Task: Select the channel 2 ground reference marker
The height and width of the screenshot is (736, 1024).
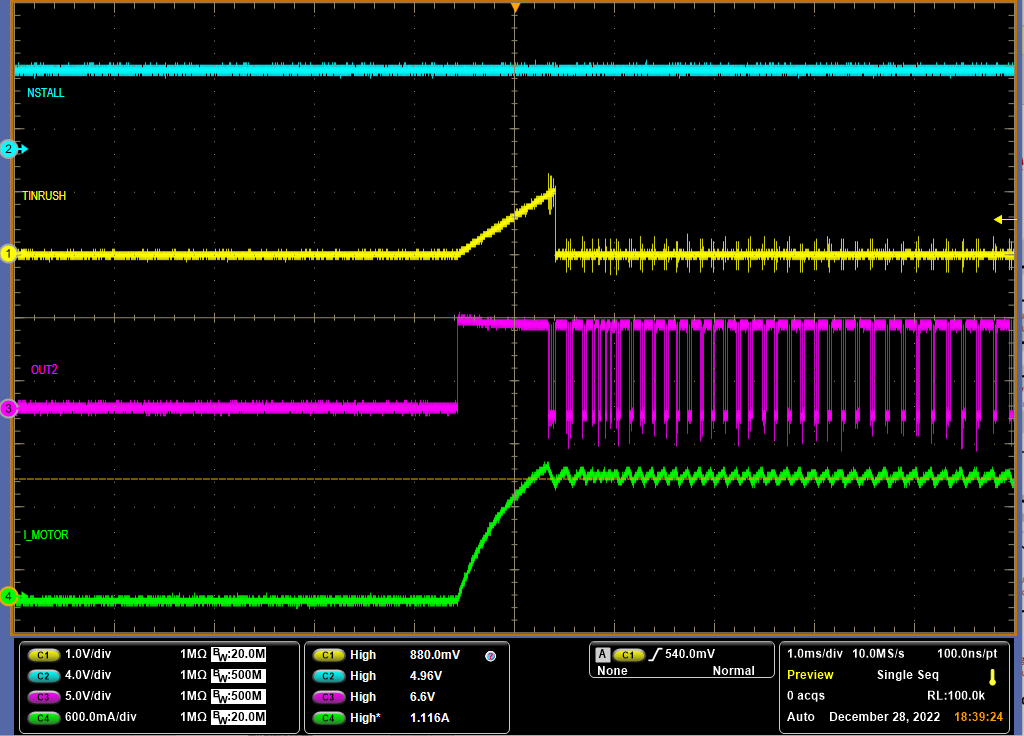Action: [8, 148]
